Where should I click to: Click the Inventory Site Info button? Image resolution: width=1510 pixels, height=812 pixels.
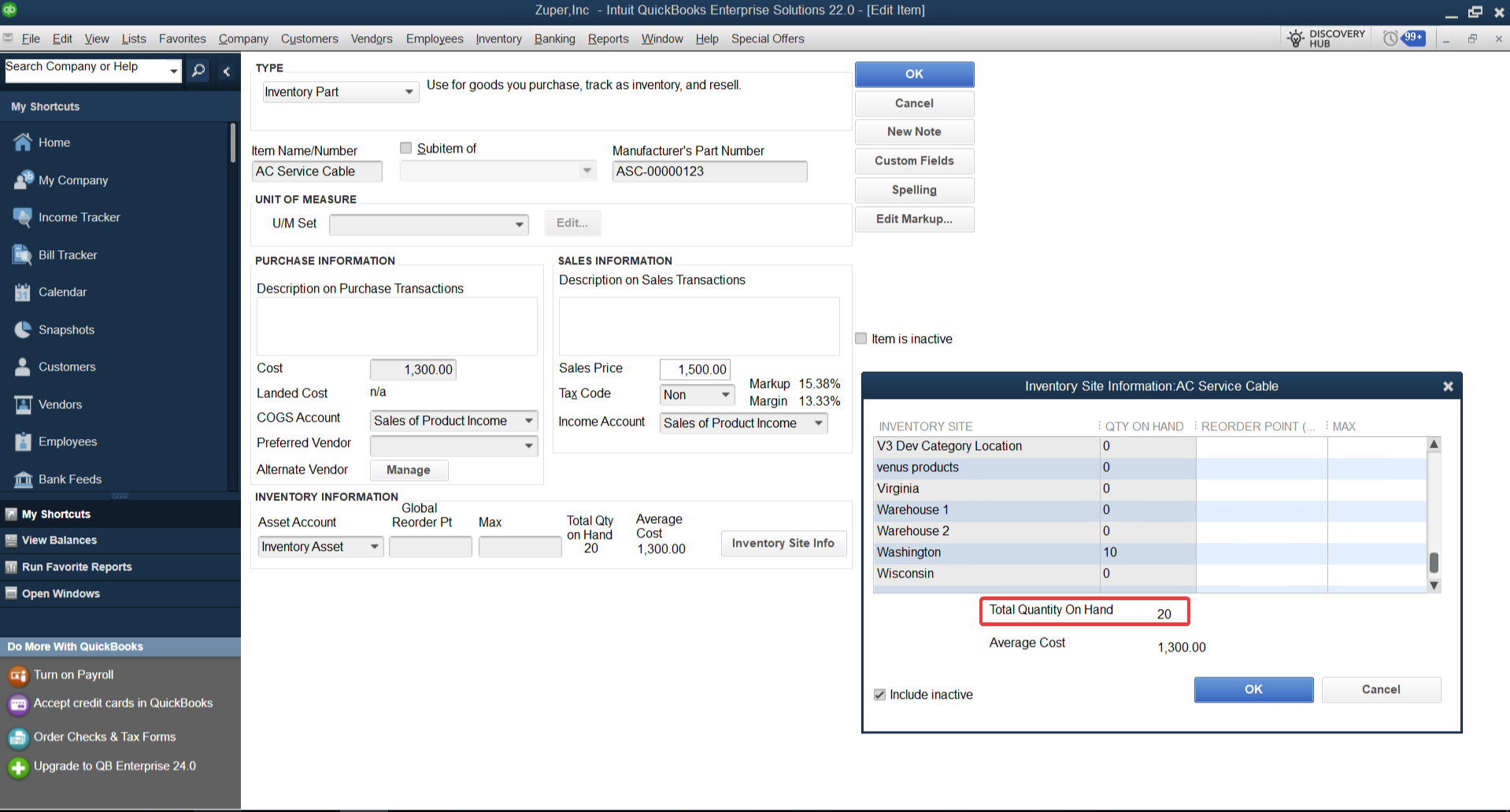tap(783, 543)
